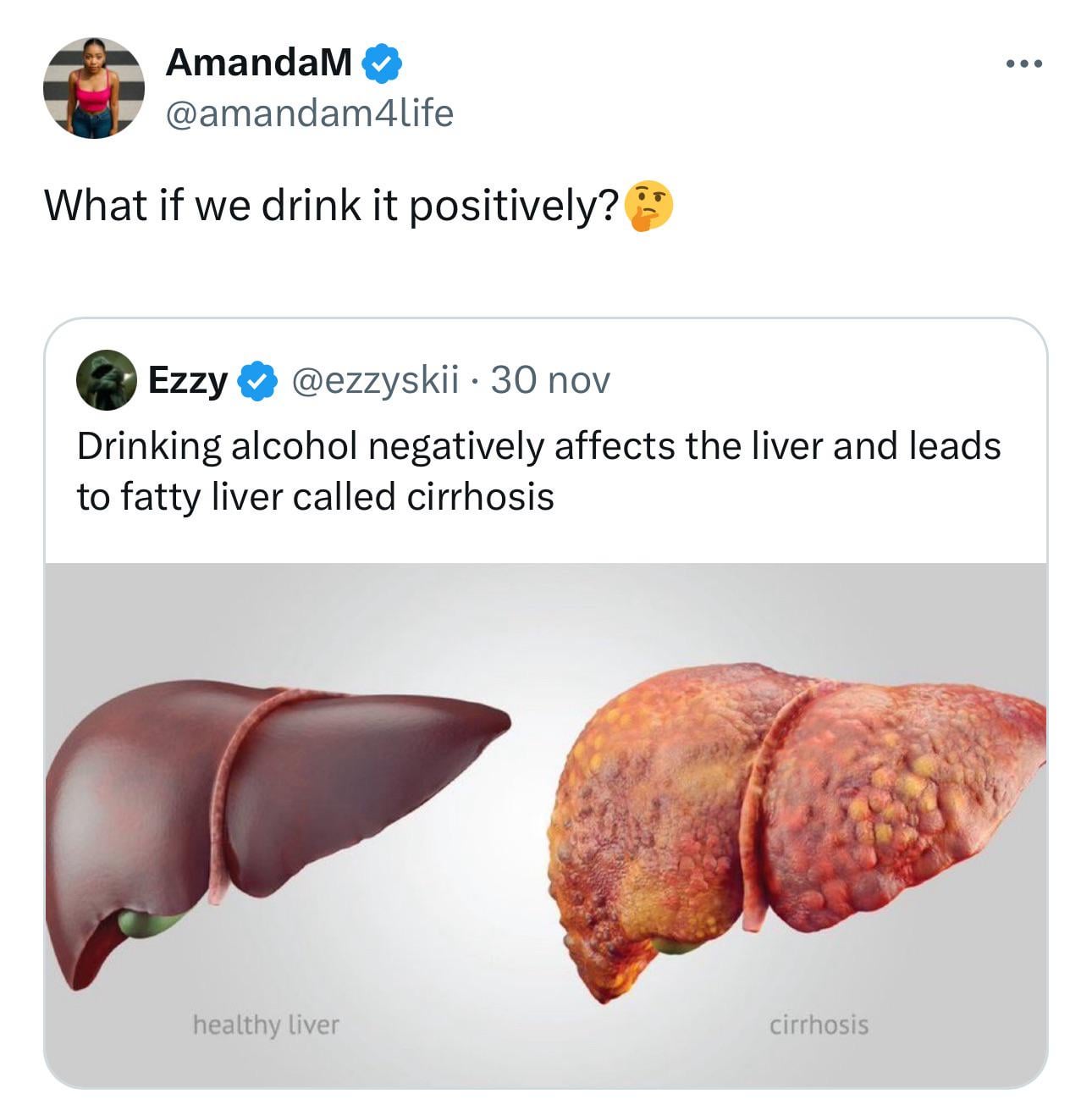Open the three-dot more options menu

click(x=1024, y=64)
